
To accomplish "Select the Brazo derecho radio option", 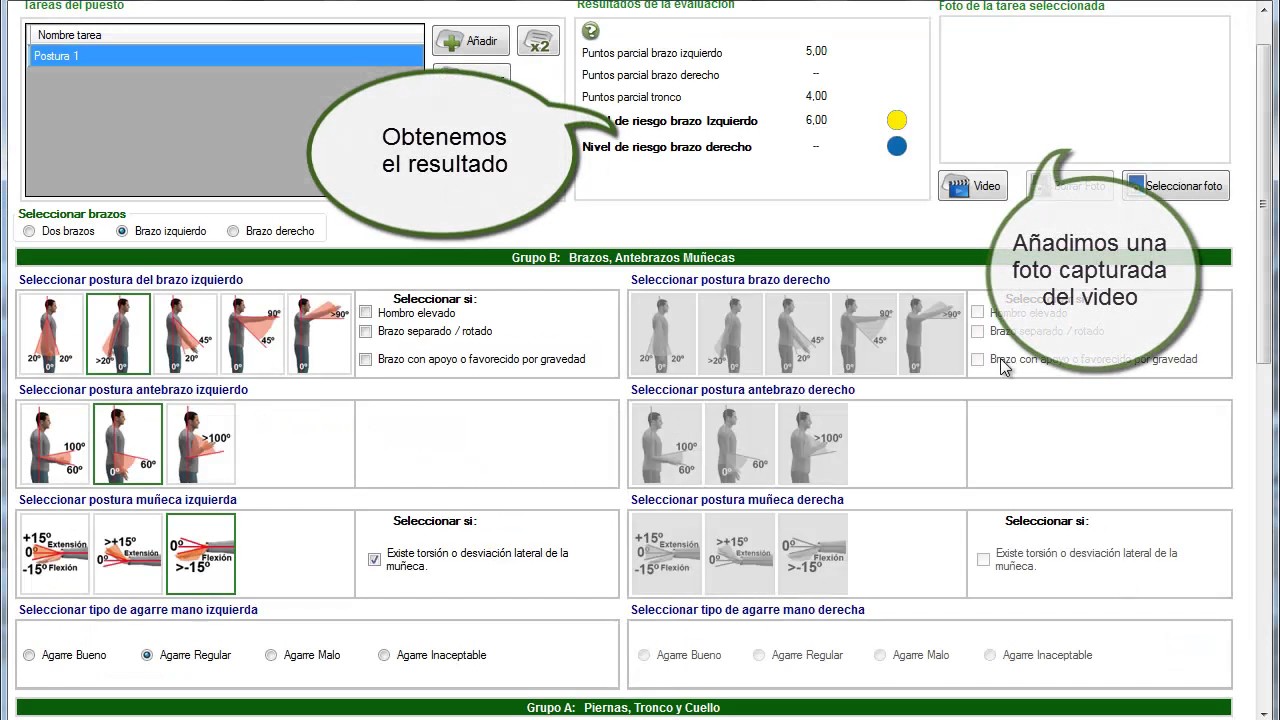I will [x=233, y=231].
